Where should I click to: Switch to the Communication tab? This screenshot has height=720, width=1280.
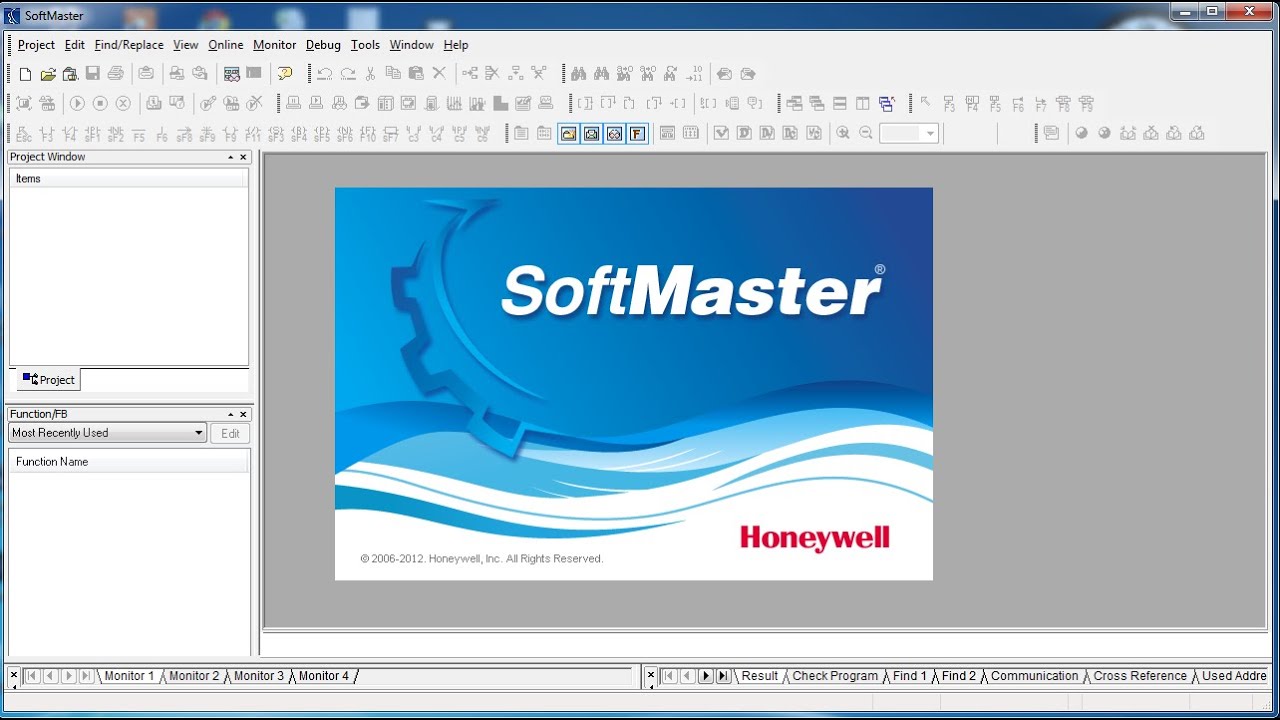point(1035,676)
